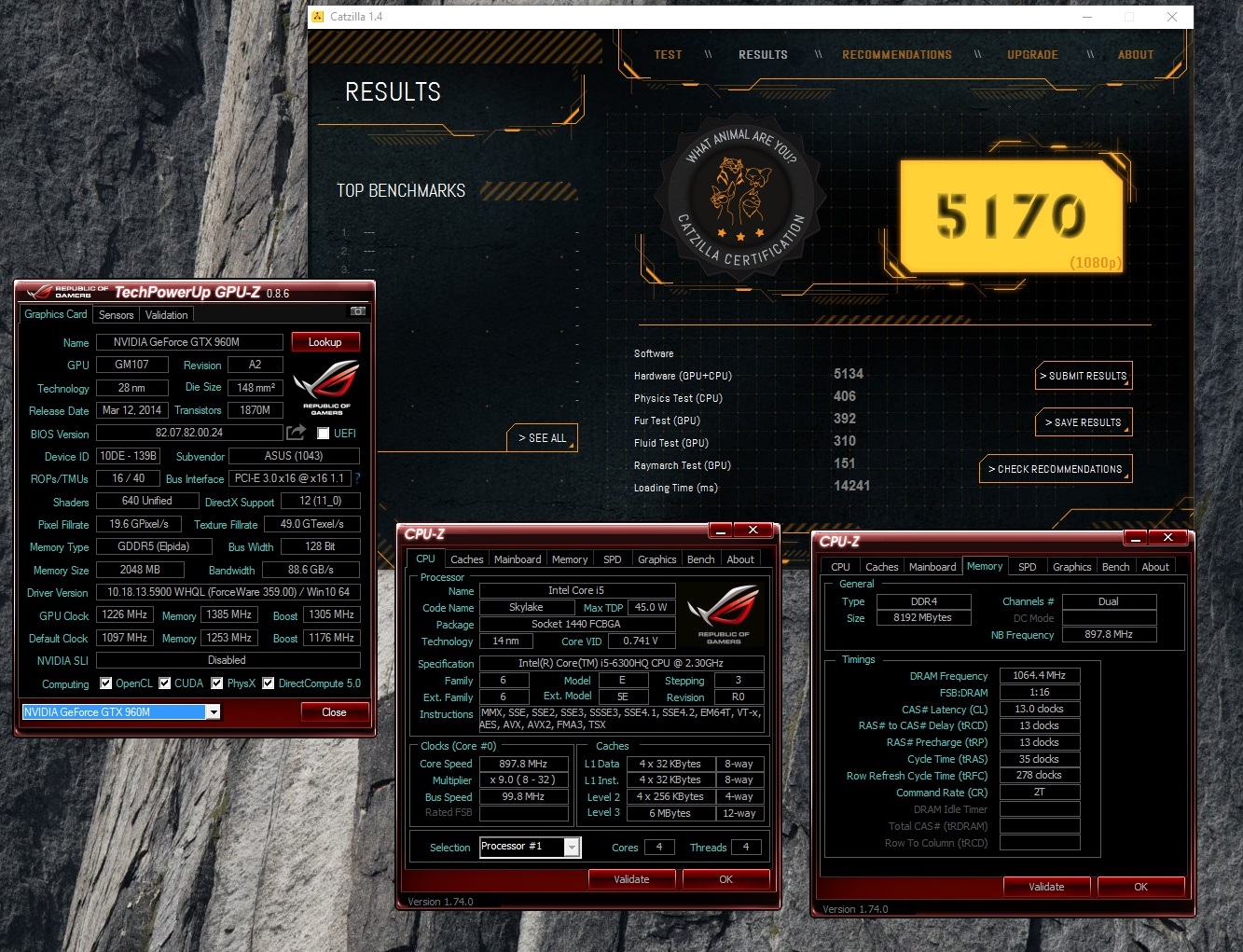Click the Physics Test (CPU) score 406
The width and height of the screenshot is (1243, 952).
coord(845,396)
